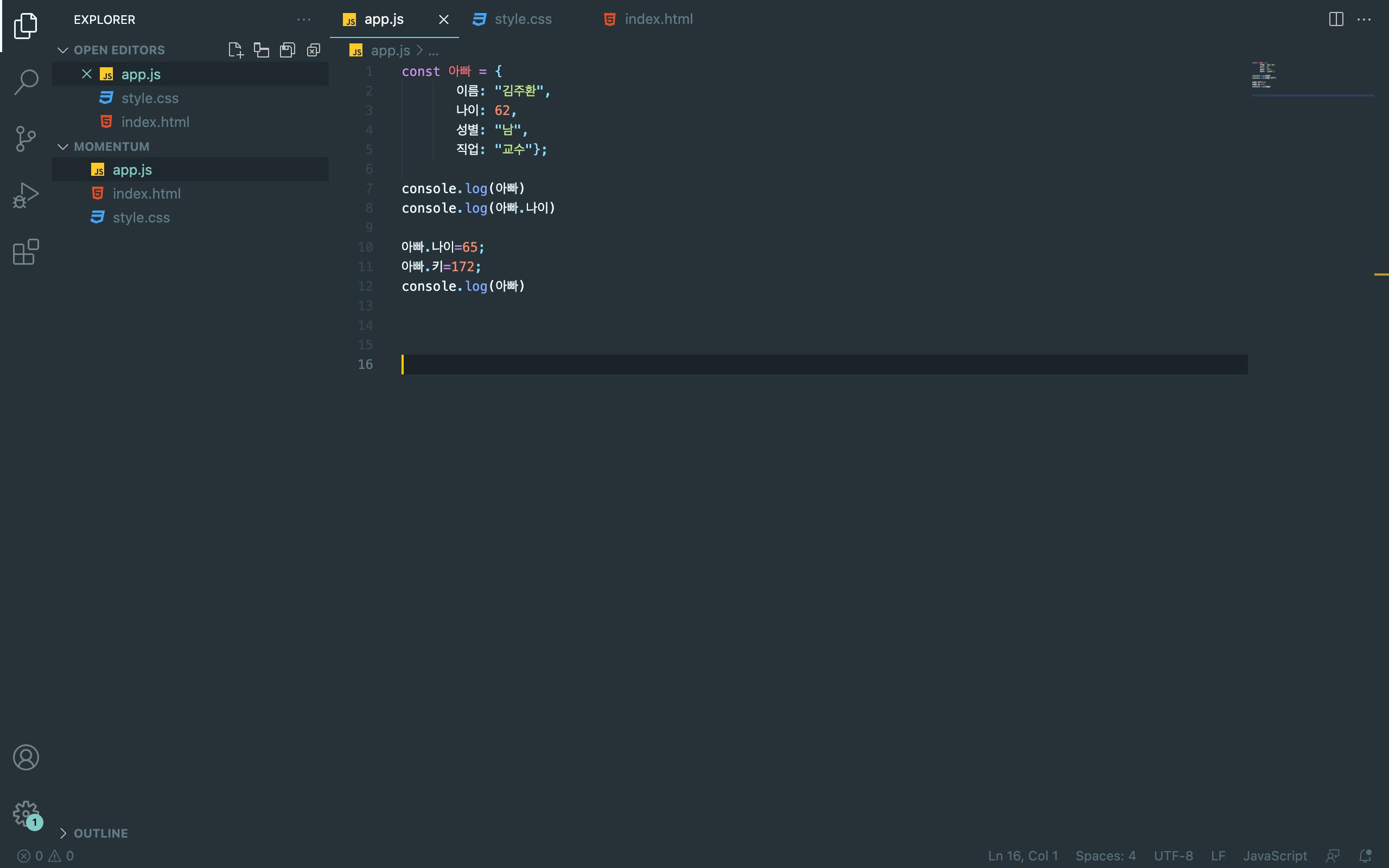This screenshot has width=1389, height=868.
Task: Click Spaces: 4 indentation setting
Action: (1105, 856)
